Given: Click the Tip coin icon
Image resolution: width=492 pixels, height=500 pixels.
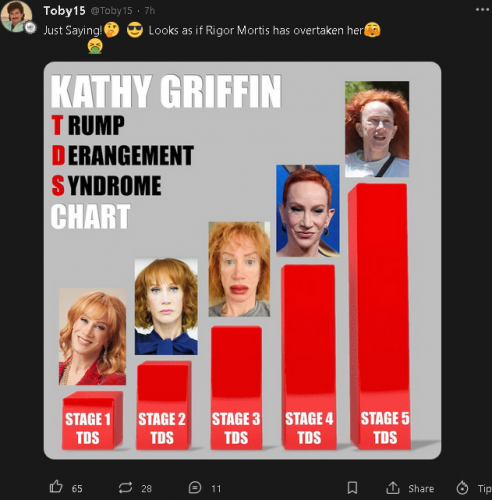Looking at the screenshot, I should (462, 488).
